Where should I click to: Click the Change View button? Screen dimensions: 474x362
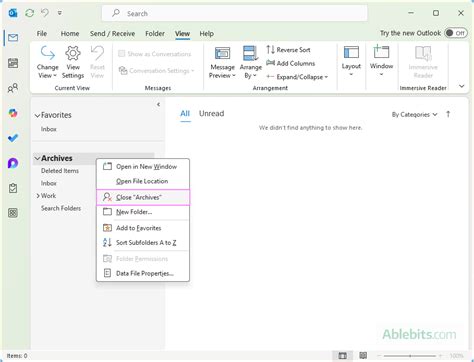point(47,62)
